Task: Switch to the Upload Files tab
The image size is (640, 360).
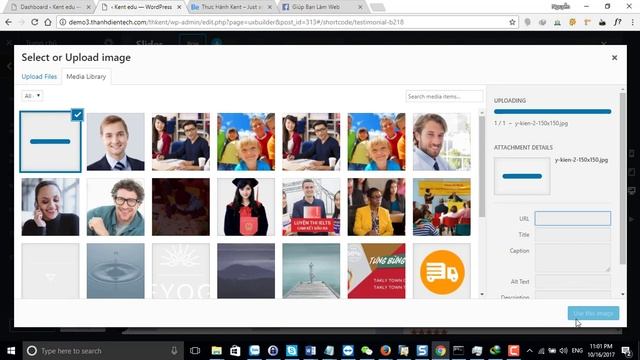Action: [39, 76]
